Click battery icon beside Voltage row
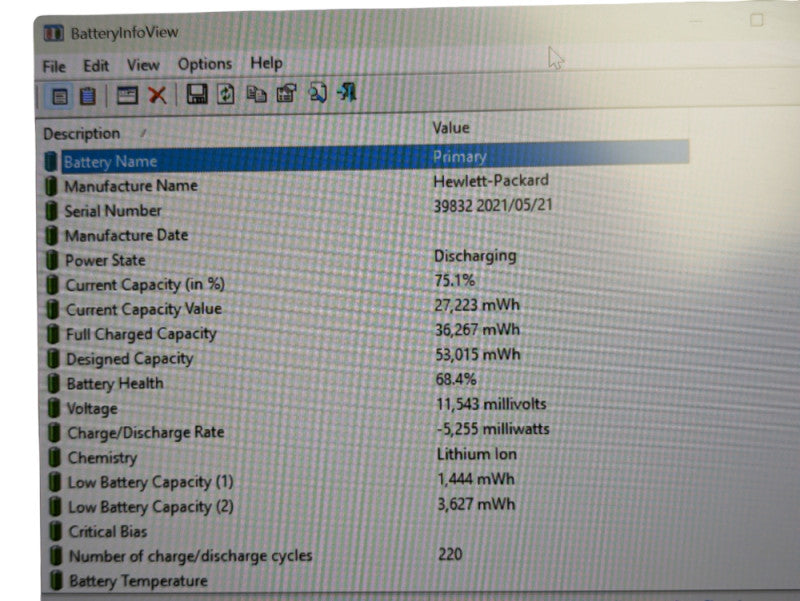 (54, 408)
